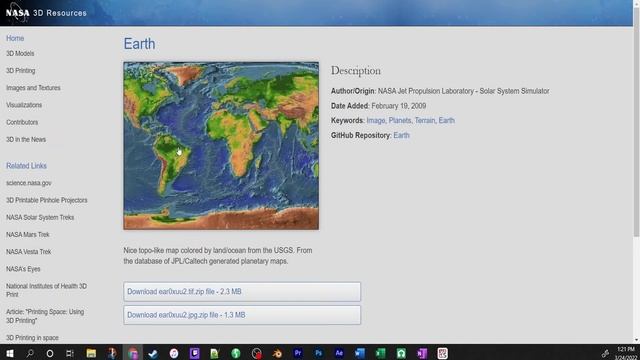640x360 pixels.
Task: Click the Earth page heading
Action: pos(139,44)
